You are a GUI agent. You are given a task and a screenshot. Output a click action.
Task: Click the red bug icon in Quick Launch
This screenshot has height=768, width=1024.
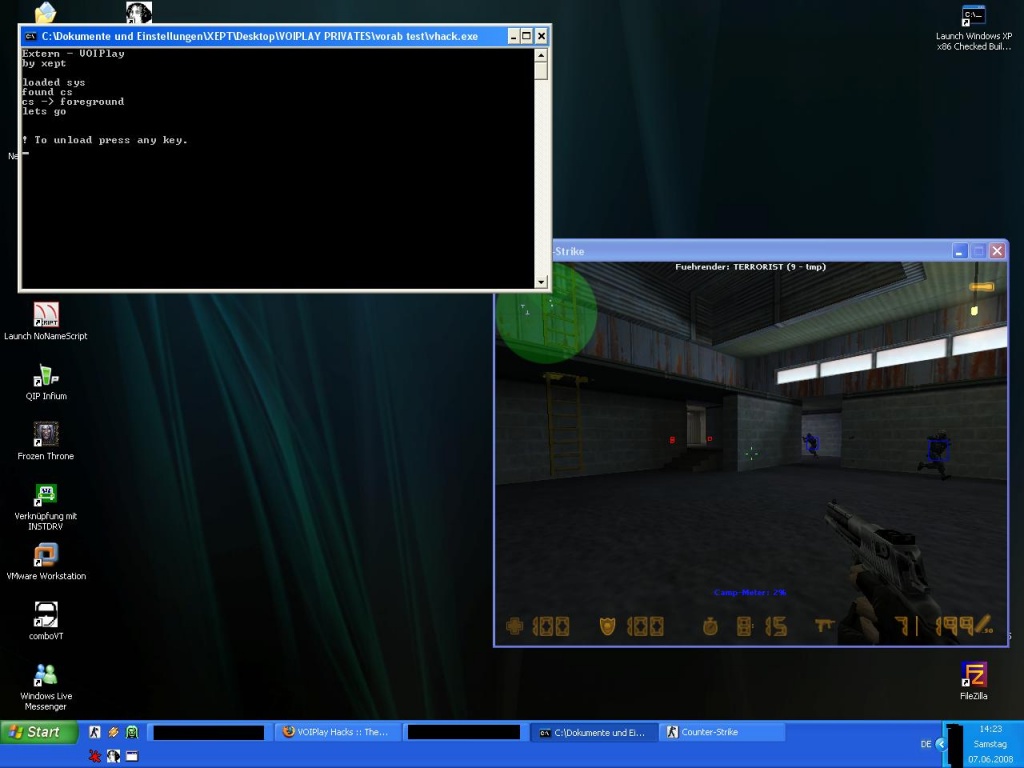coord(95,756)
